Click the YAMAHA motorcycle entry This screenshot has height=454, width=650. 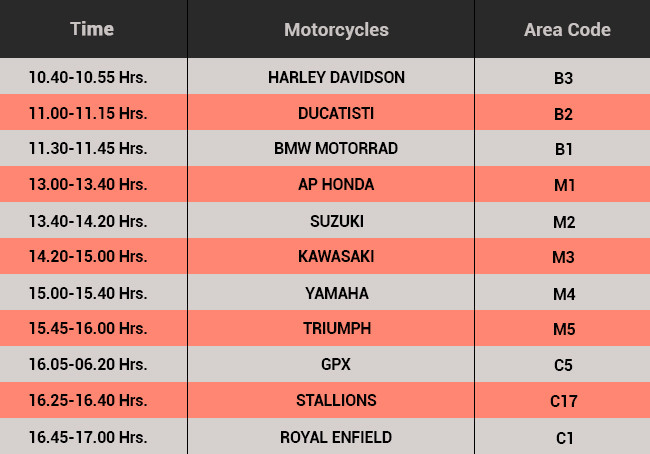tap(336, 293)
